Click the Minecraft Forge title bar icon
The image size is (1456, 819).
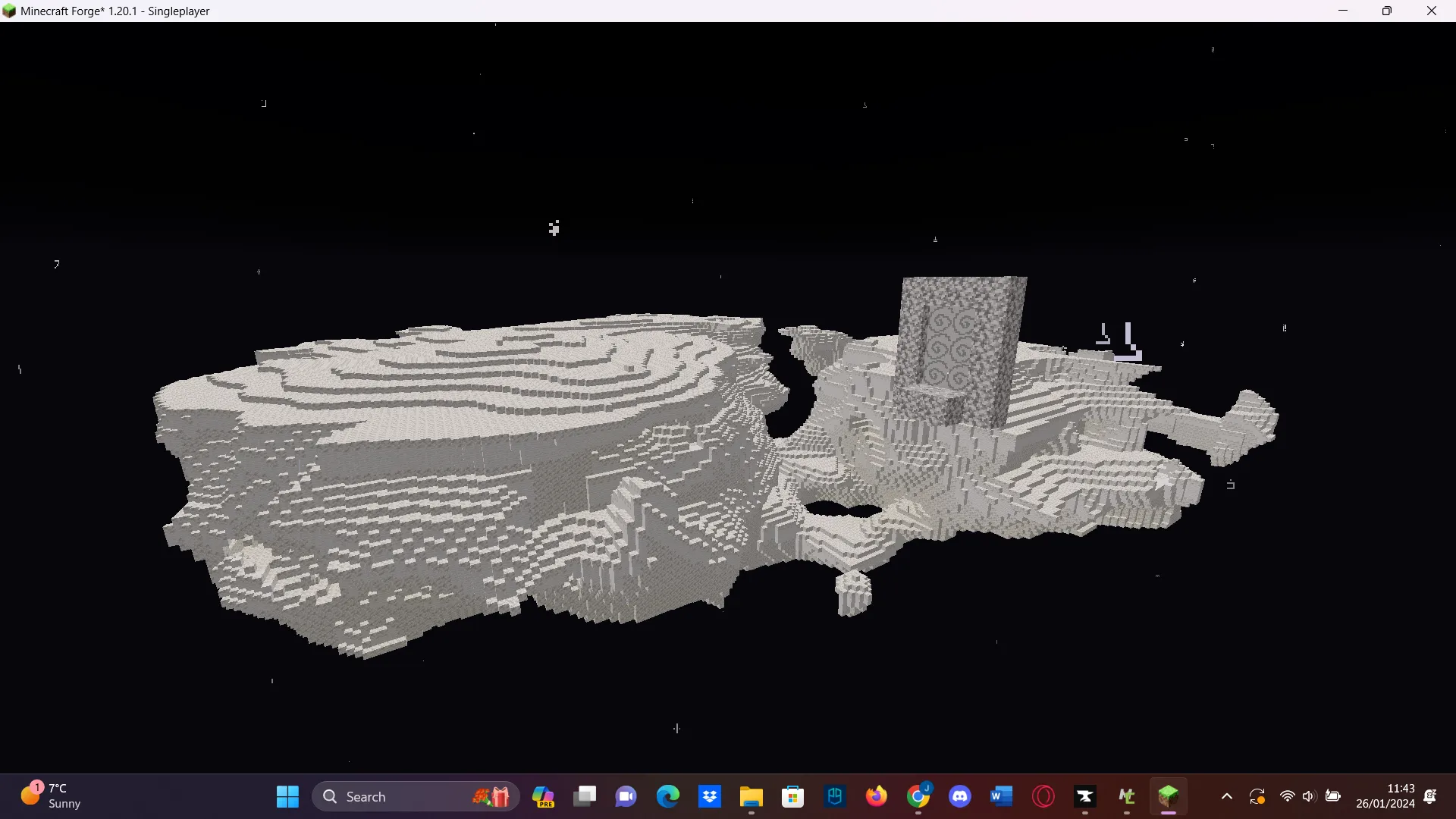pyautogui.click(x=9, y=11)
